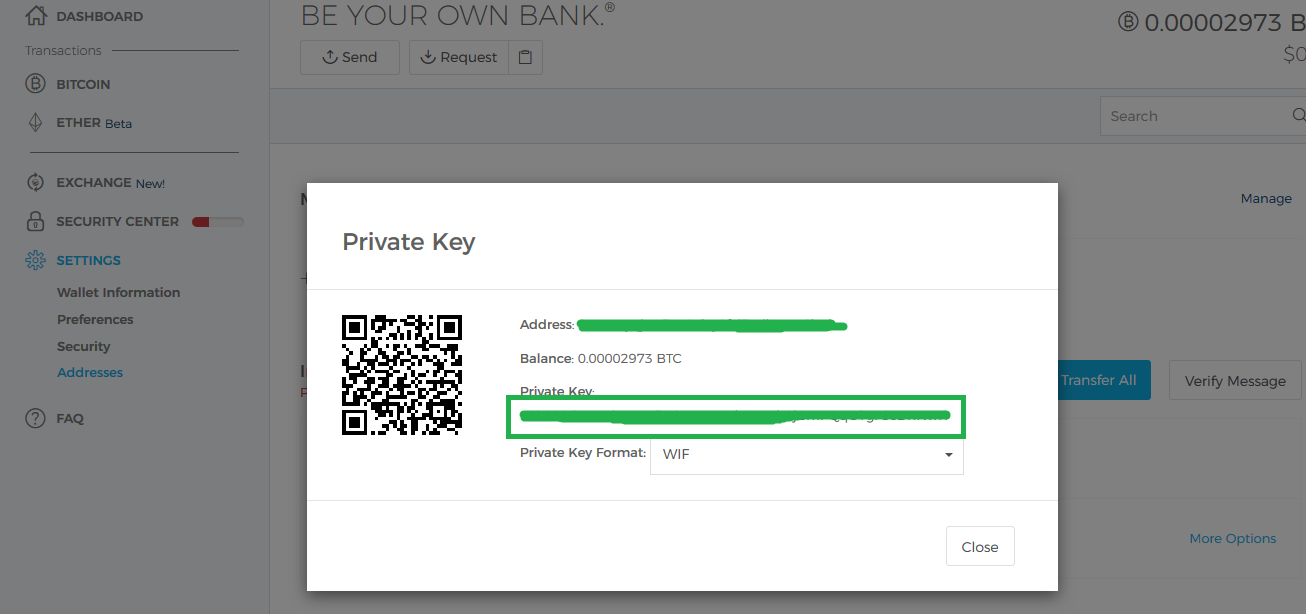Screen dimensions: 1306x614
Task: Click the Search input field
Action: click(x=1195, y=116)
